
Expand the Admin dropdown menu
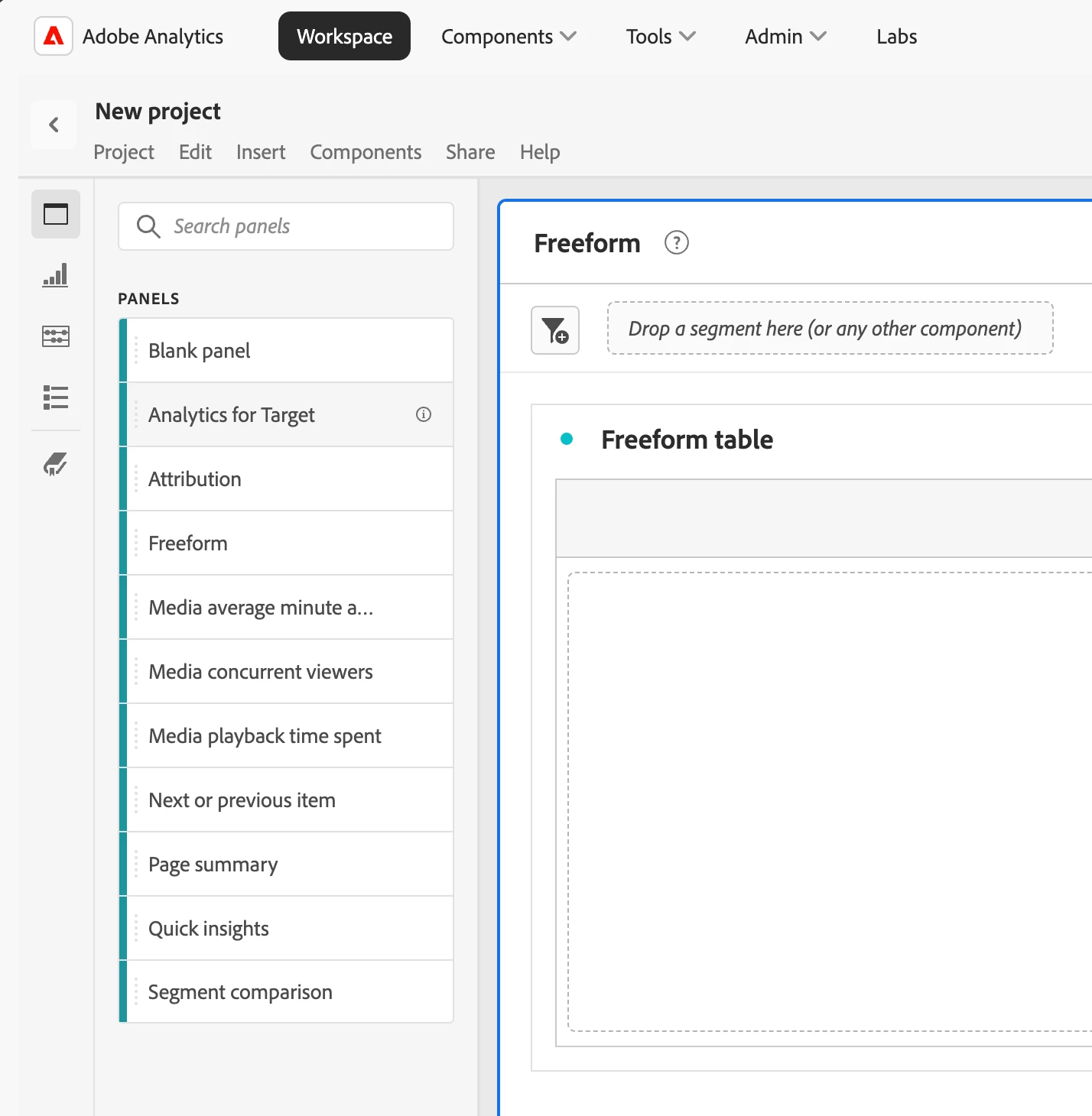785,37
